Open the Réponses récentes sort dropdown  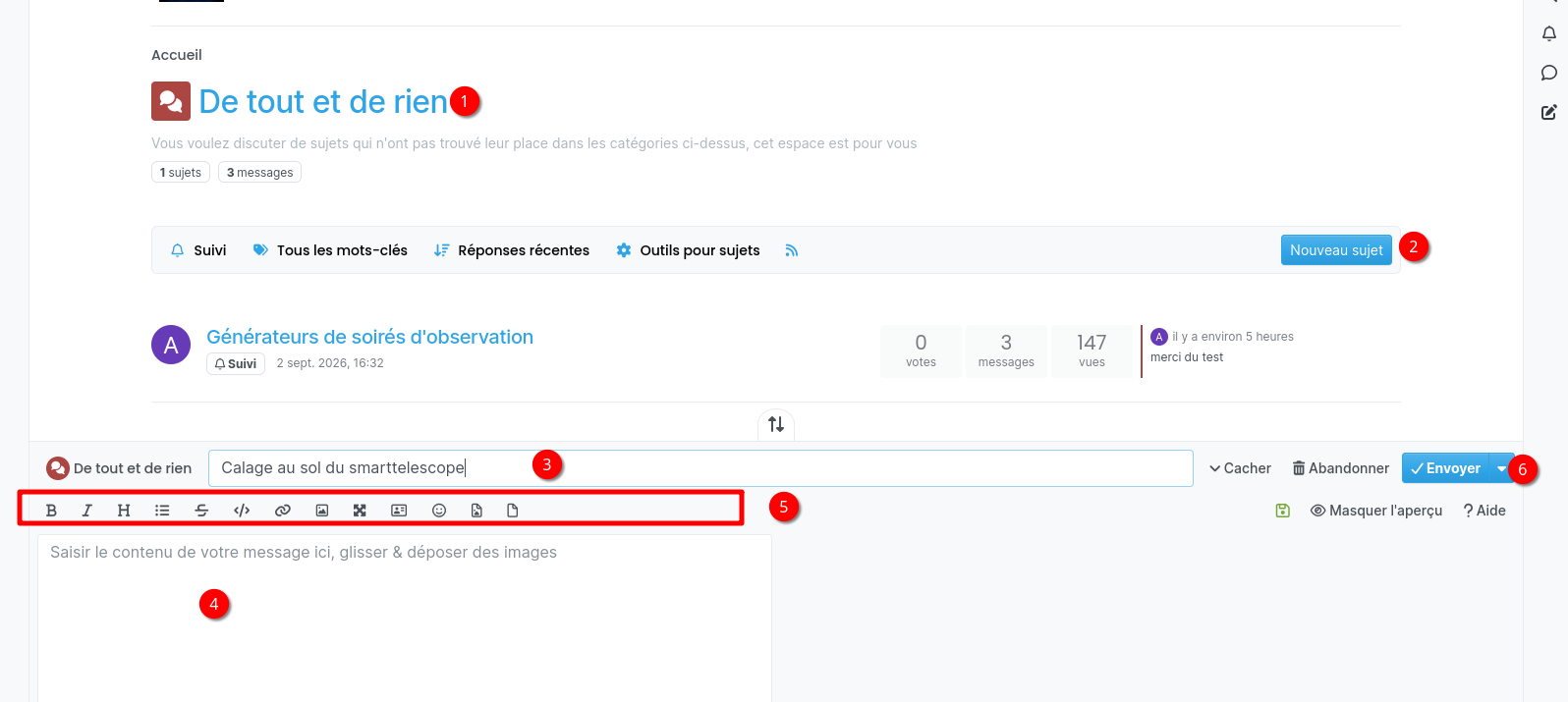point(512,250)
